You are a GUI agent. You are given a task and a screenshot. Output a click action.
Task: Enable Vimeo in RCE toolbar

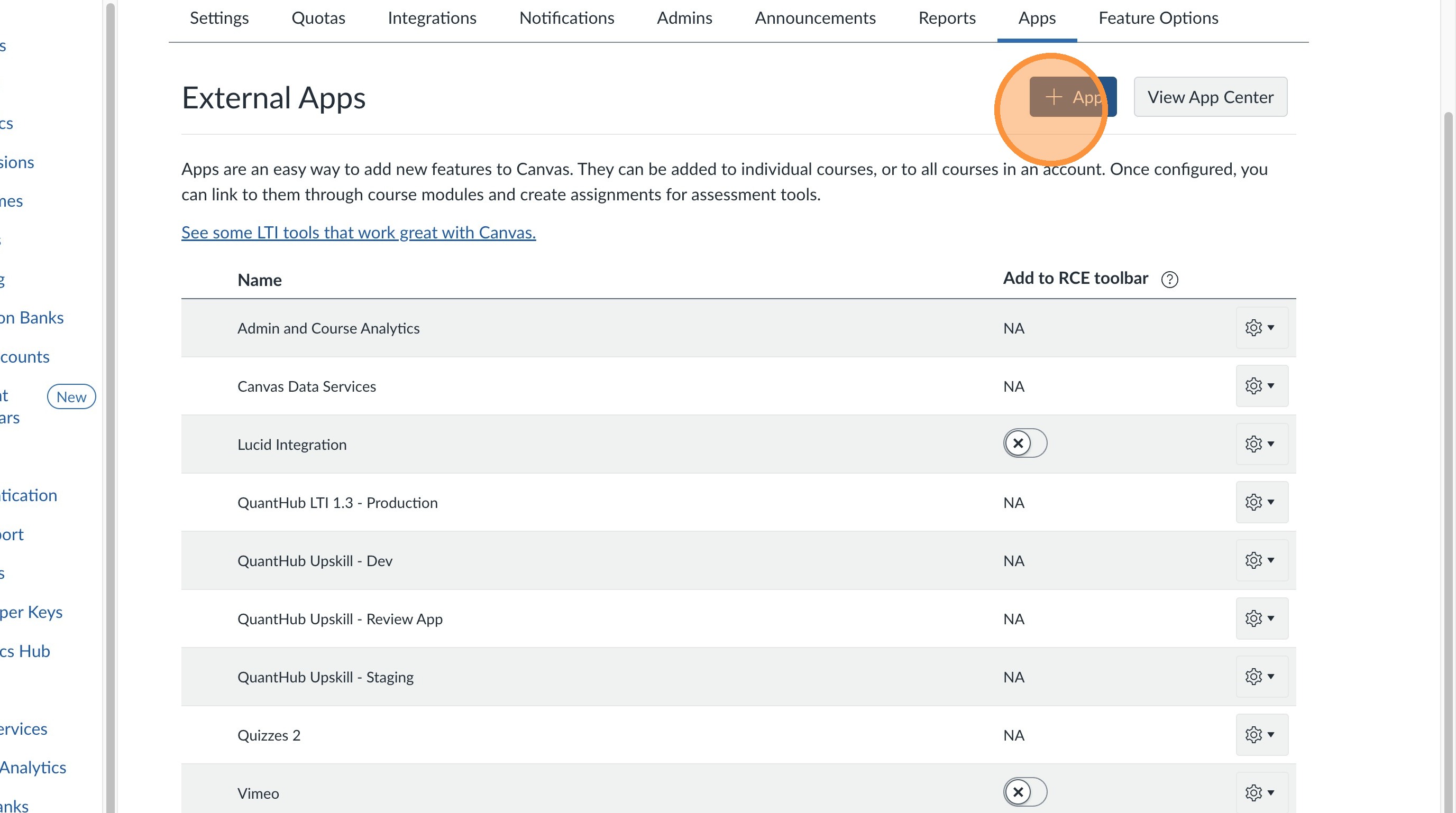(1025, 792)
